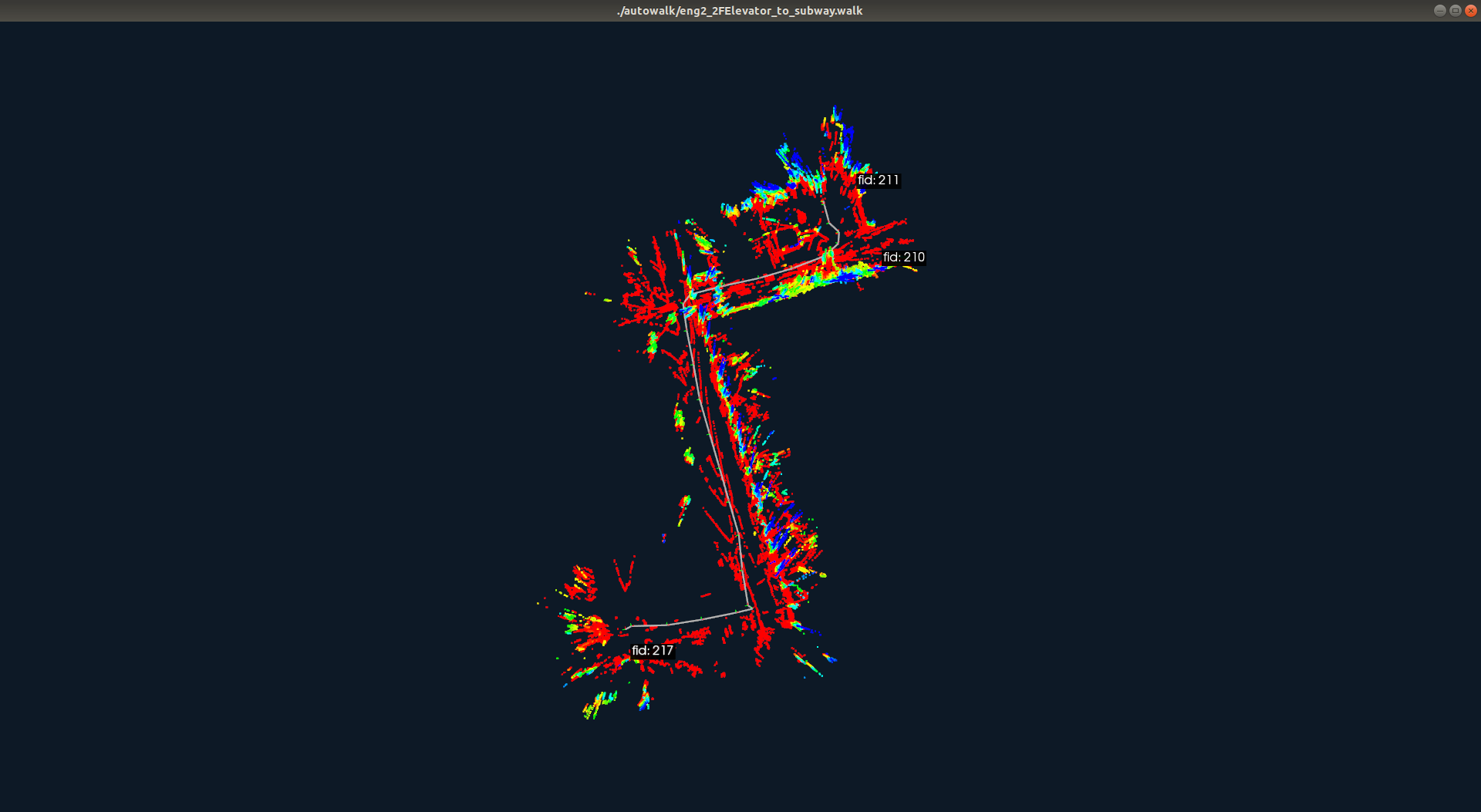Click the fid: 217 fiducial label
Viewport: 1481px width, 812px height.
[653, 651]
